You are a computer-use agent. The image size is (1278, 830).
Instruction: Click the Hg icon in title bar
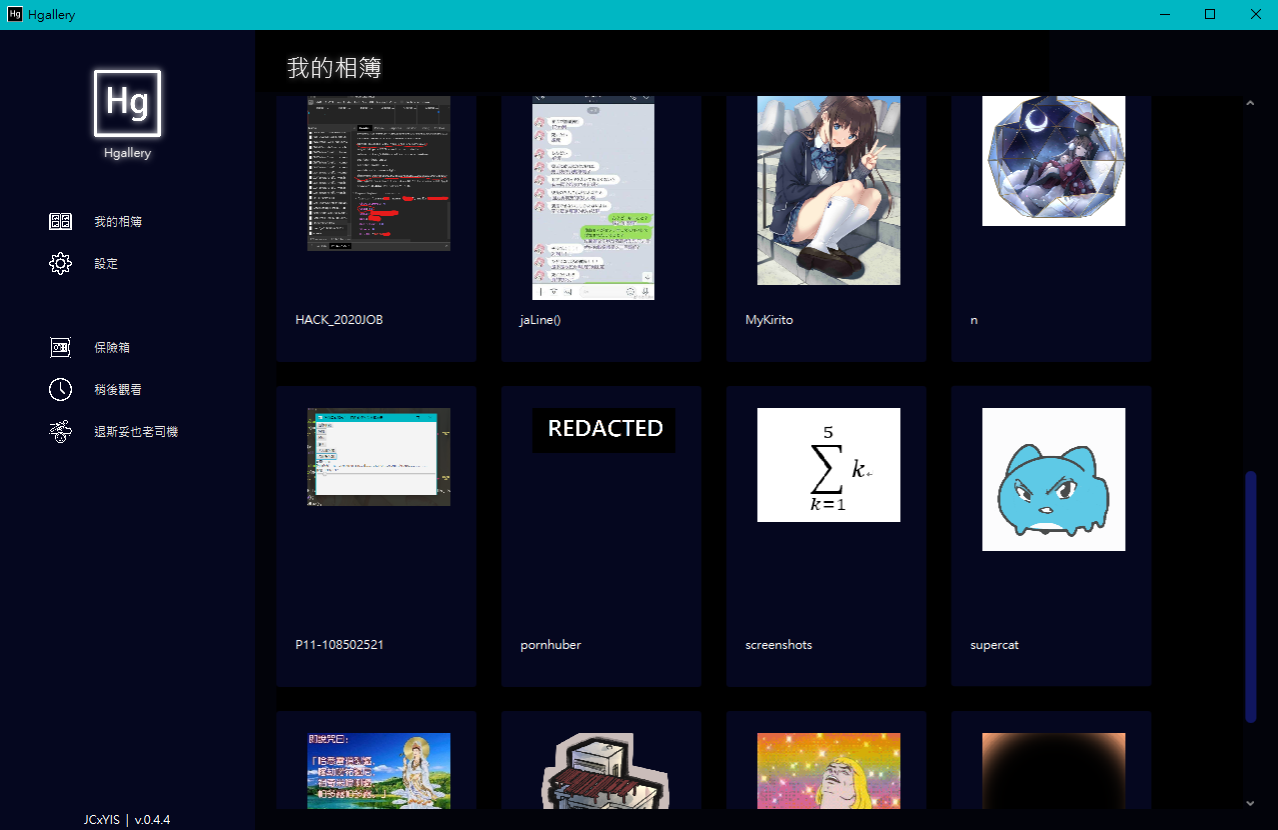pyautogui.click(x=15, y=15)
